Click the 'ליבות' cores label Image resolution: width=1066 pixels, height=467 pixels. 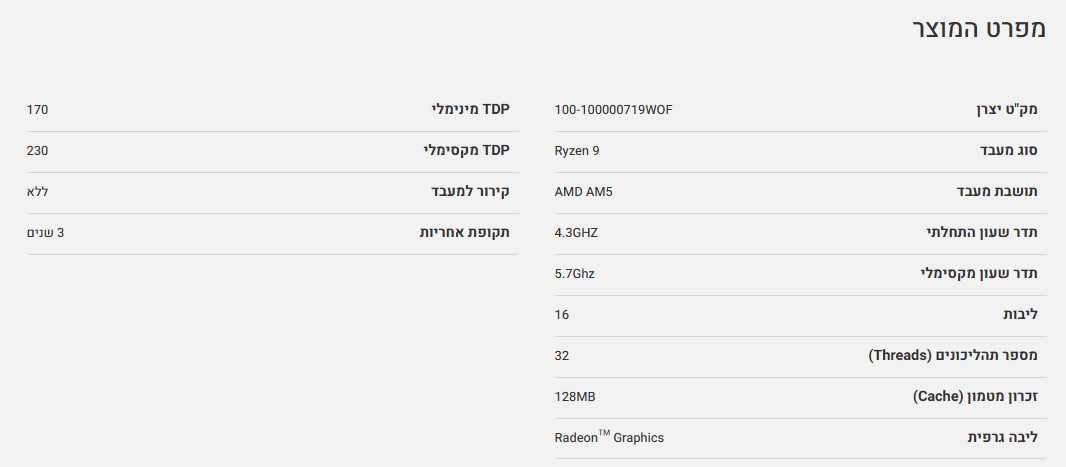click(x=1020, y=314)
